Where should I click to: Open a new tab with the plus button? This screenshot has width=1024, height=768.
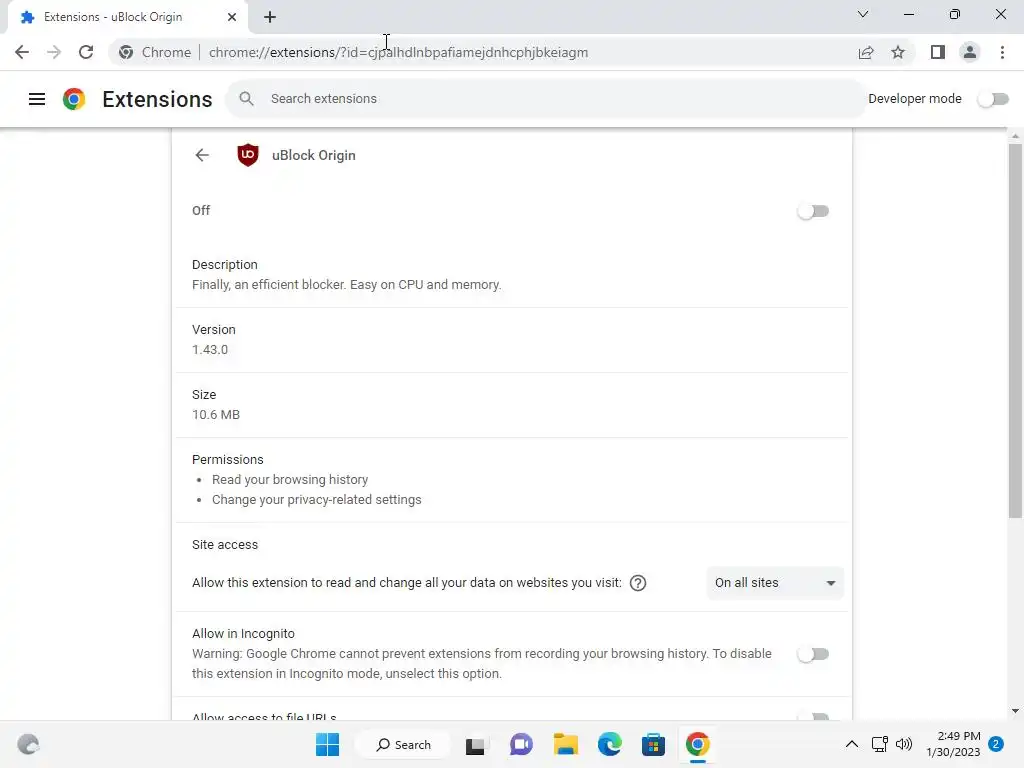pos(270,17)
